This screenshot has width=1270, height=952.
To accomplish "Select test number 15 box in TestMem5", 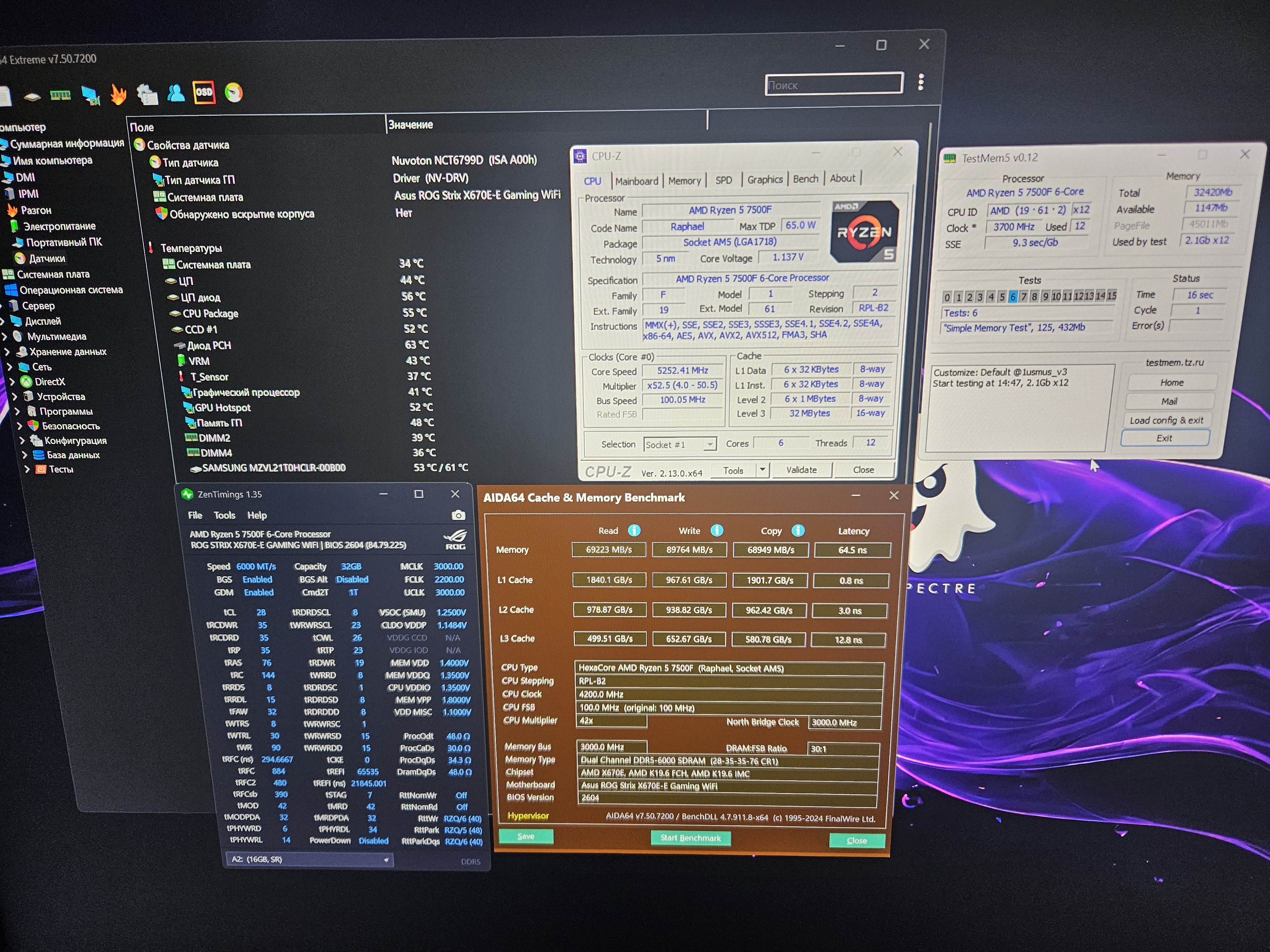I will pyautogui.click(x=1112, y=295).
